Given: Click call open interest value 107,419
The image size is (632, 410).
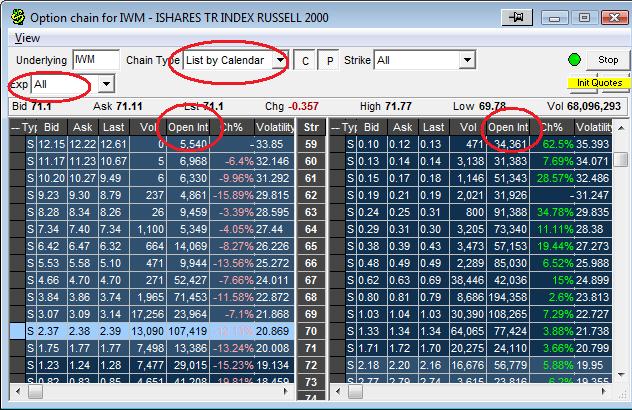Looking at the screenshot, I should (188, 331).
